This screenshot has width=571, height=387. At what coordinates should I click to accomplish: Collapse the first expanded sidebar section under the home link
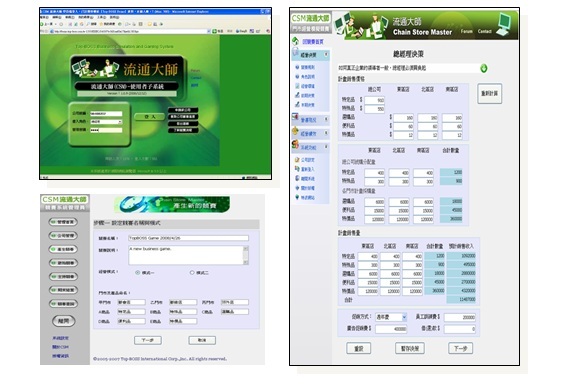326,55
